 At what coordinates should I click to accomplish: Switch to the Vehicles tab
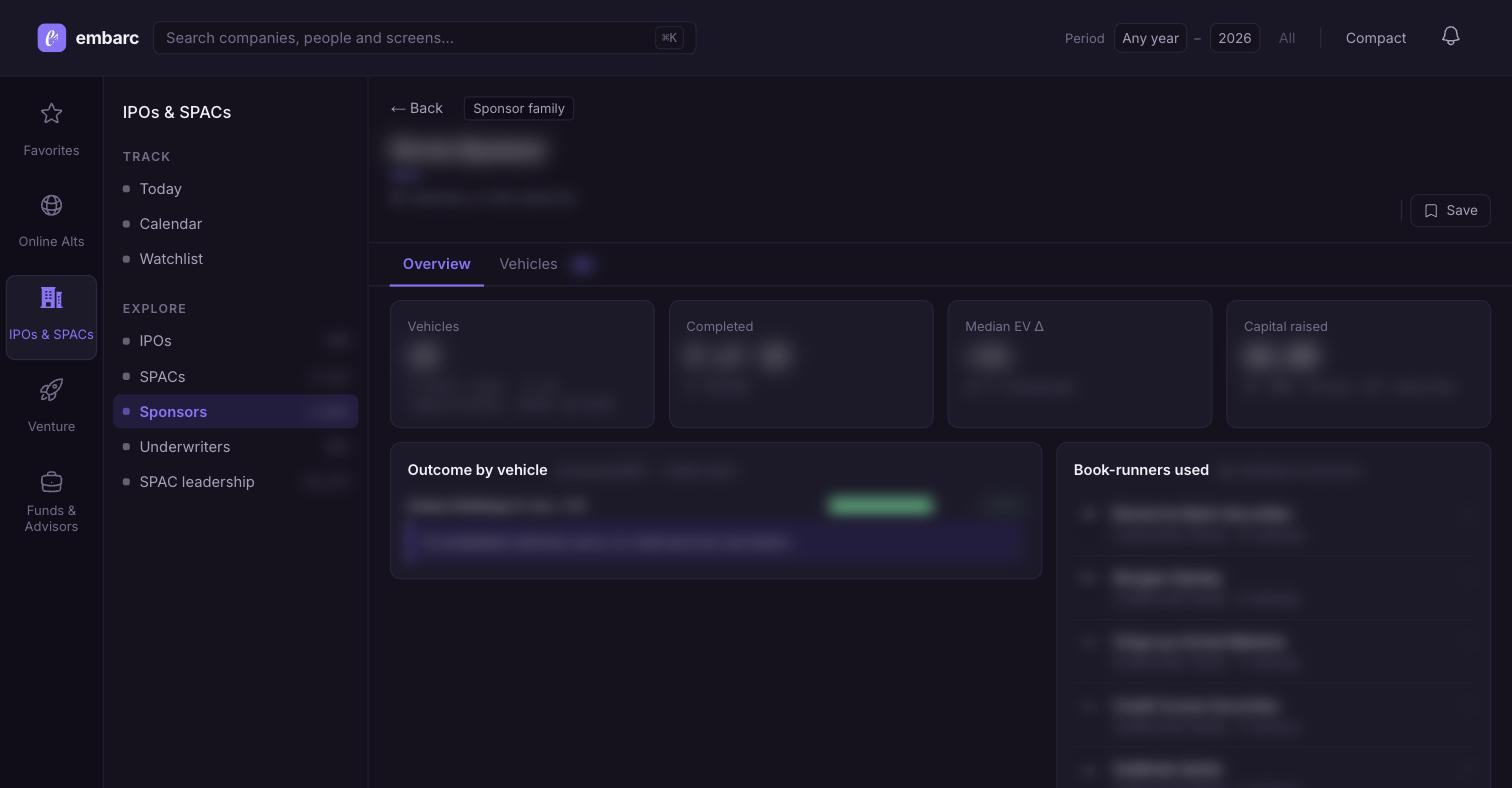pos(547,264)
